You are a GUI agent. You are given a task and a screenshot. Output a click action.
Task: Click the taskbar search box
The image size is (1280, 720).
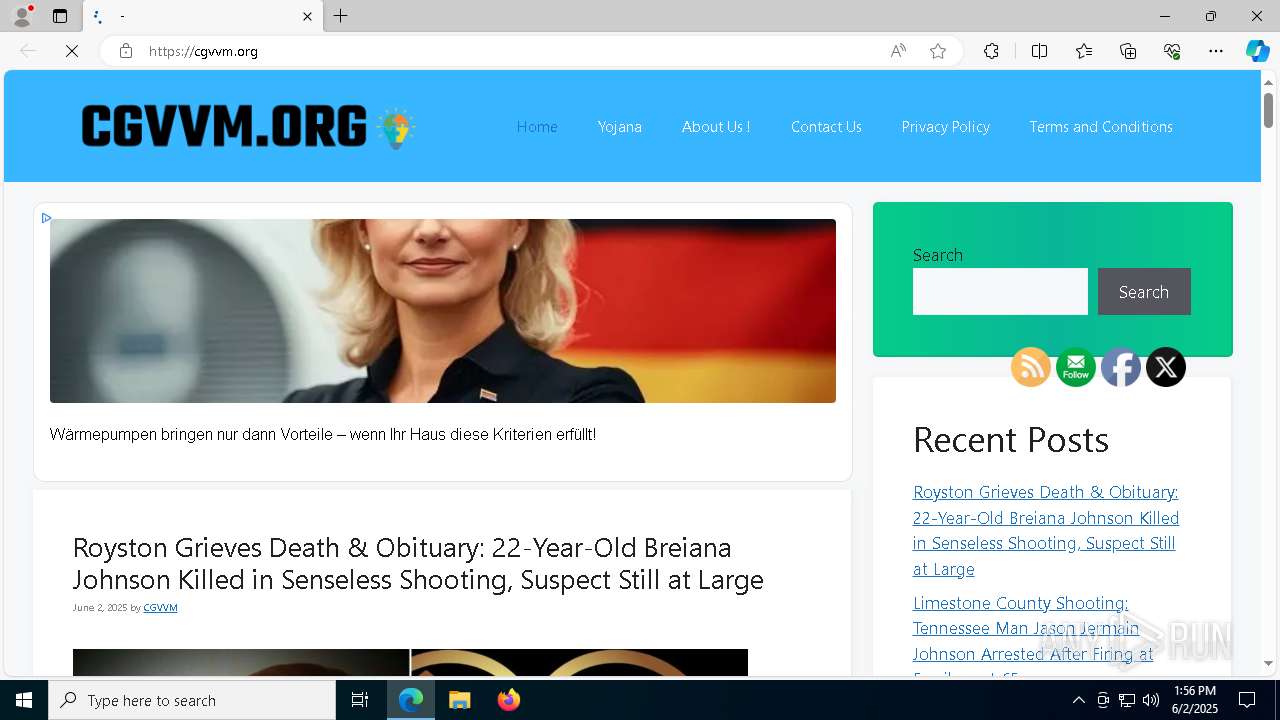(x=192, y=700)
